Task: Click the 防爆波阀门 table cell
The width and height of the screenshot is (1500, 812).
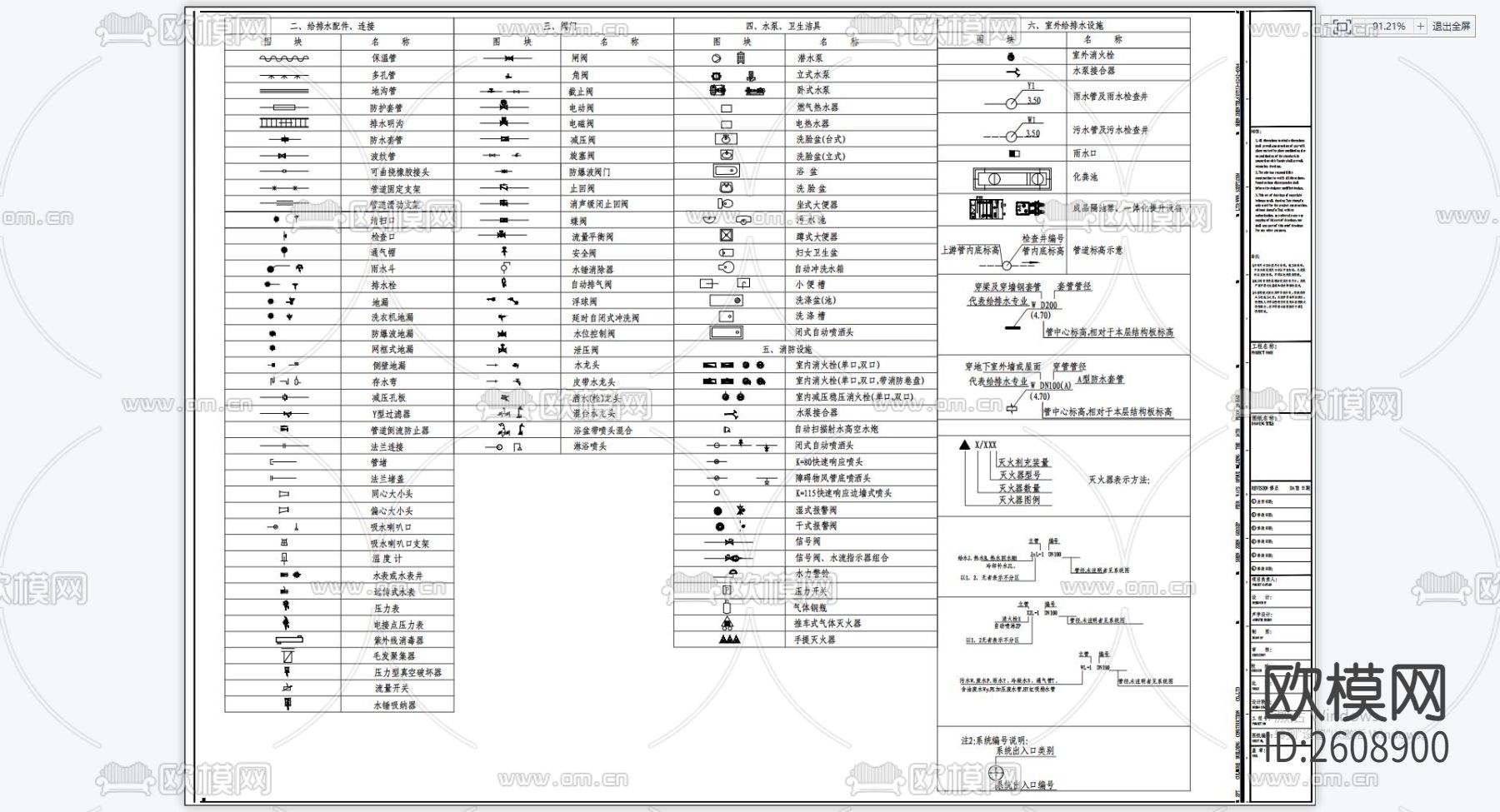Action: point(617,172)
